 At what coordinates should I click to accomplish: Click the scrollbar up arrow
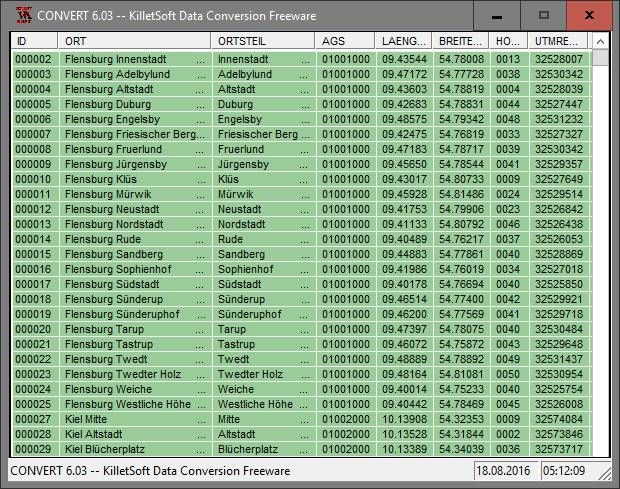(600, 42)
